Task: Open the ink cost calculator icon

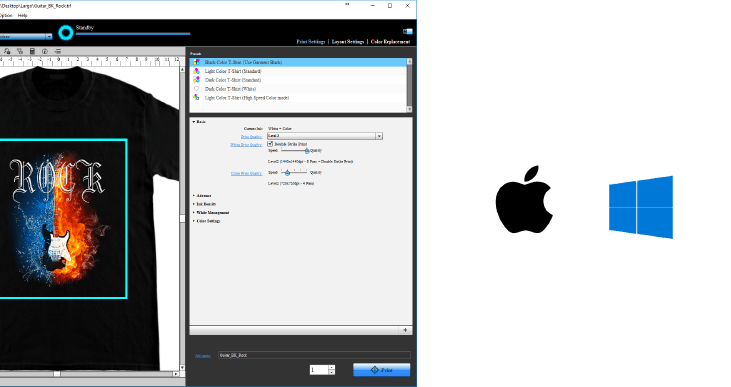Action: [32, 51]
